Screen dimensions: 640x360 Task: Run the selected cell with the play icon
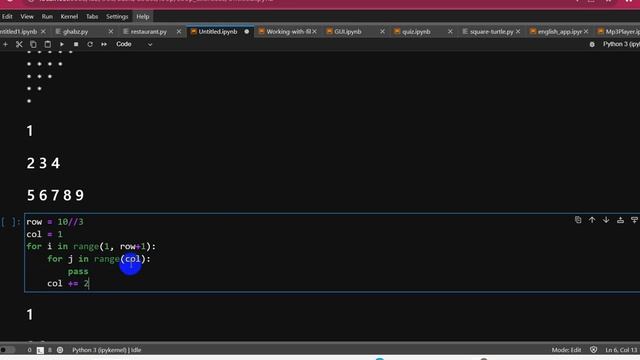click(x=62, y=44)
